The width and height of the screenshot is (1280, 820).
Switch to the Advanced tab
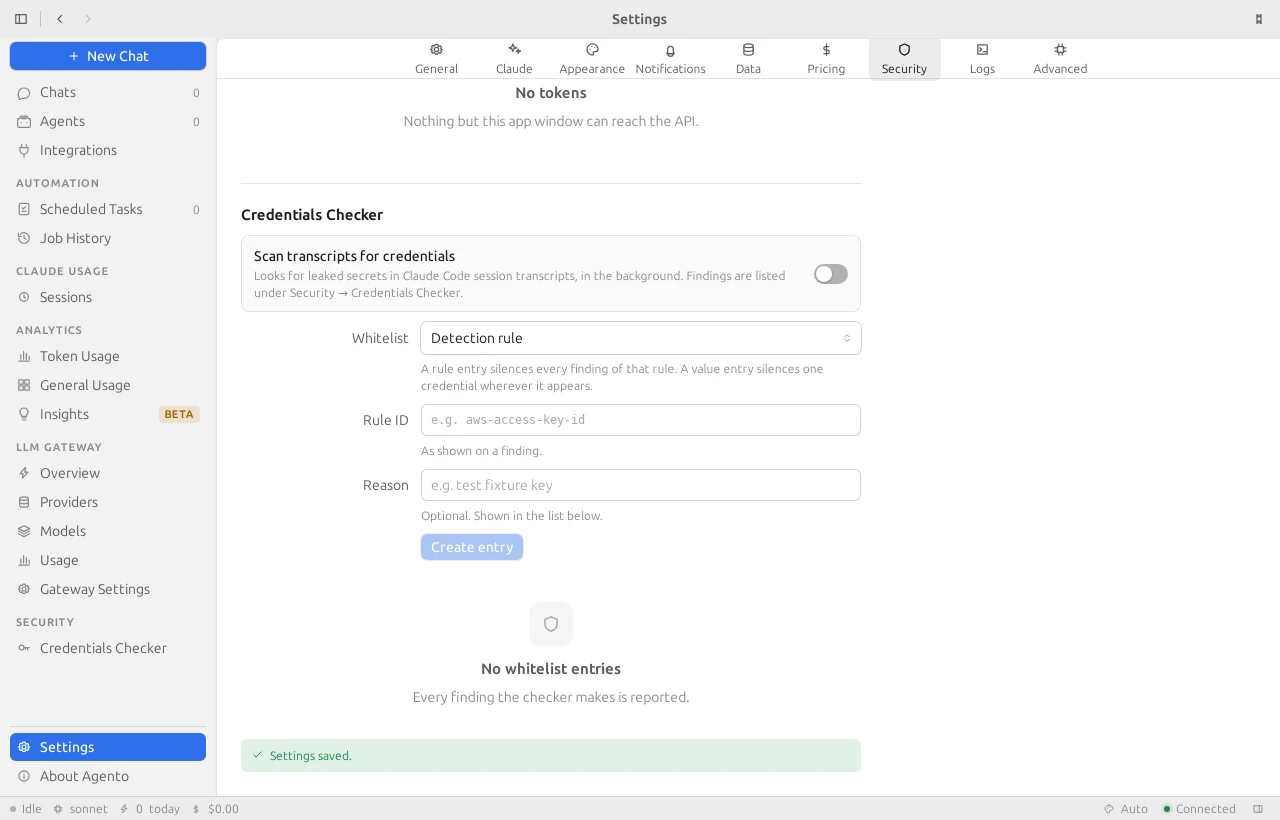click(x=1060, y=59)
